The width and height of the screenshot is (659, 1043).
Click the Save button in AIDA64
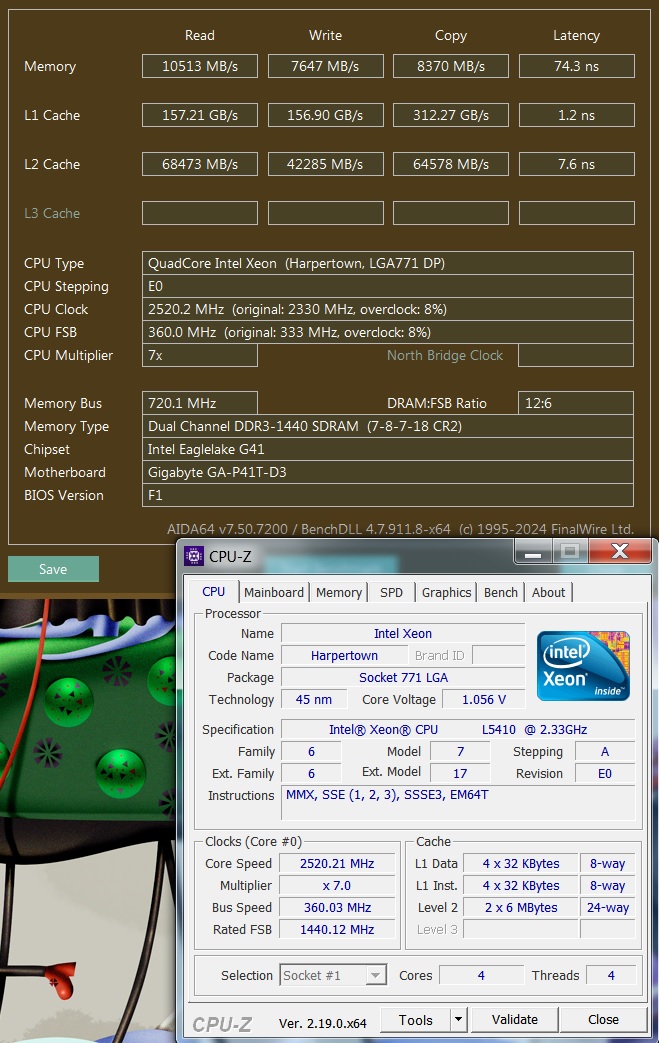[53, 569]
